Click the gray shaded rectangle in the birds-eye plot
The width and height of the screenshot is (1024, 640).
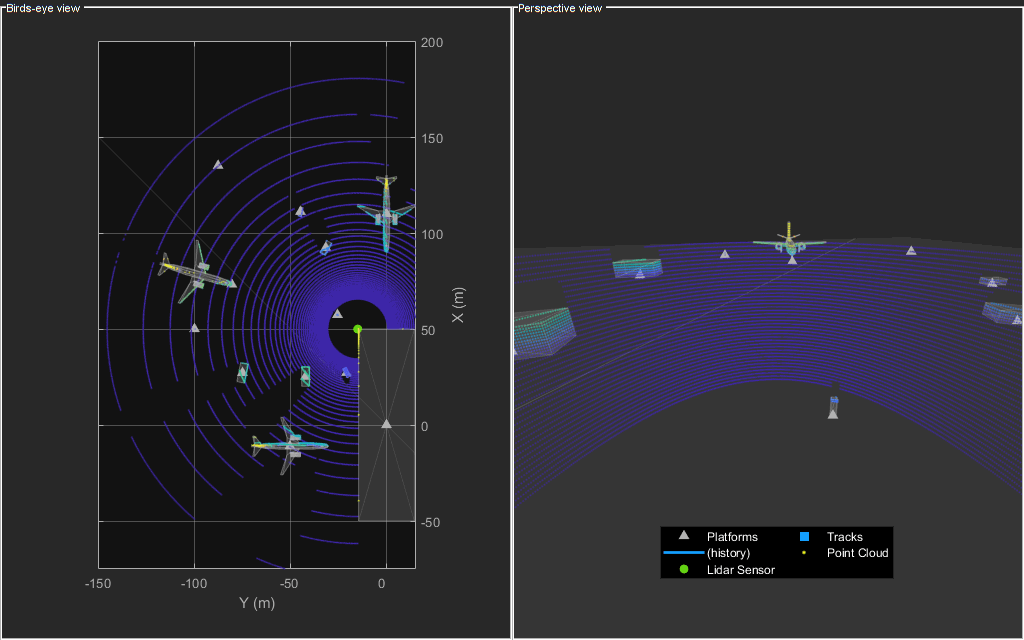[387, 424]
